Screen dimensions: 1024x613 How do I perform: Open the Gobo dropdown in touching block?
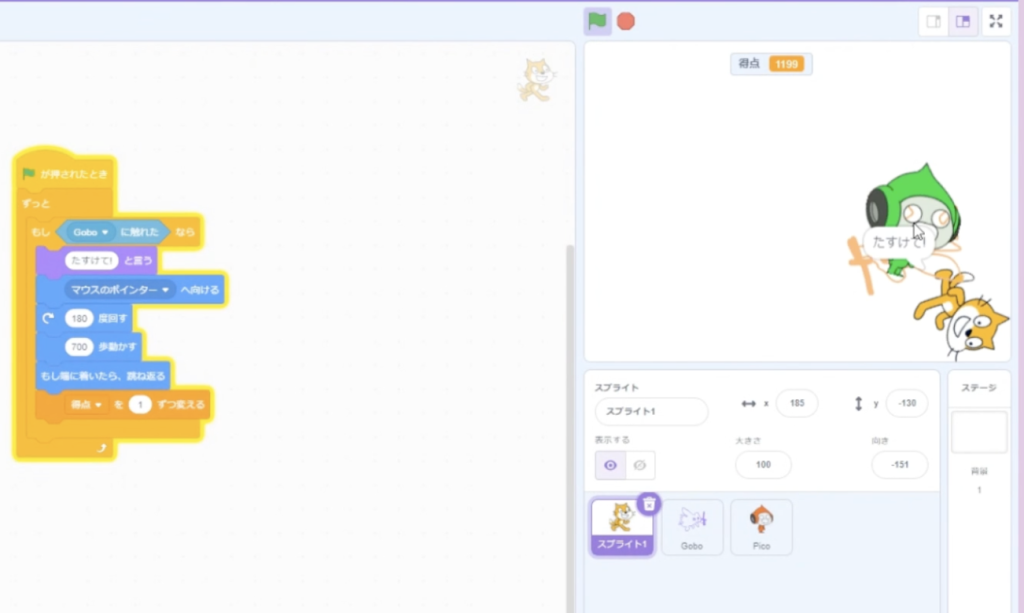click(90, 232)
